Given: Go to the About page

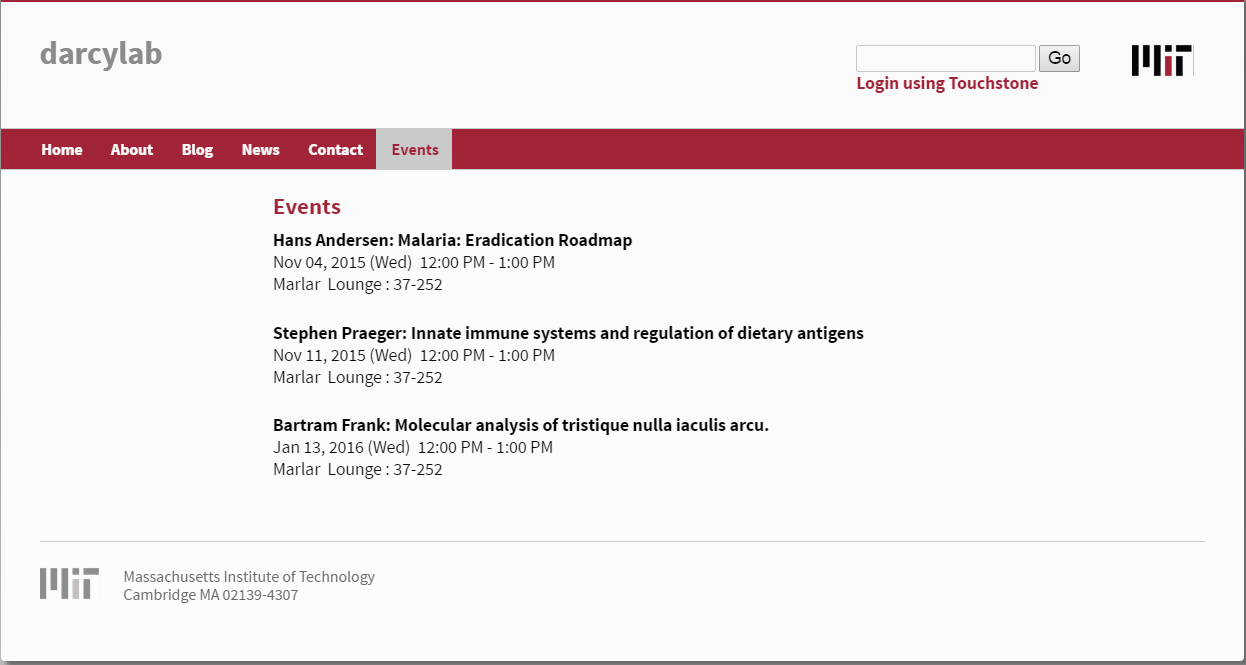Looking at the screenshot, I should [x=132, y=150].
